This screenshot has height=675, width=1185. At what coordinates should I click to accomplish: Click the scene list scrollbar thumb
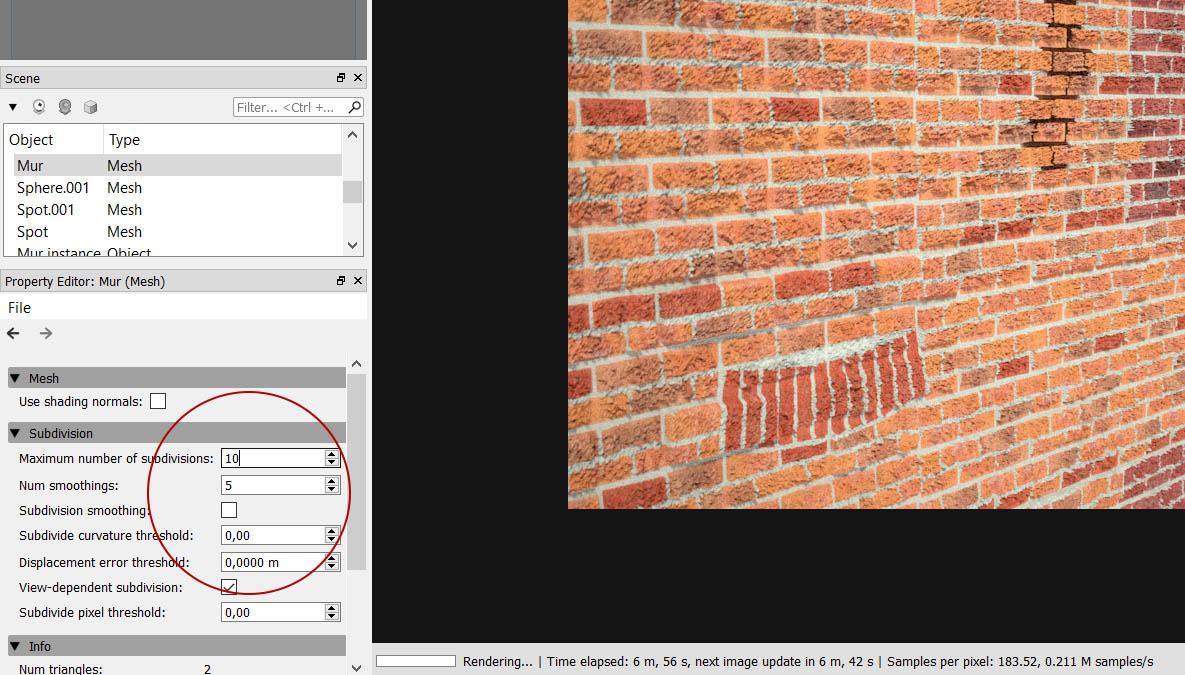pos(352,191)
